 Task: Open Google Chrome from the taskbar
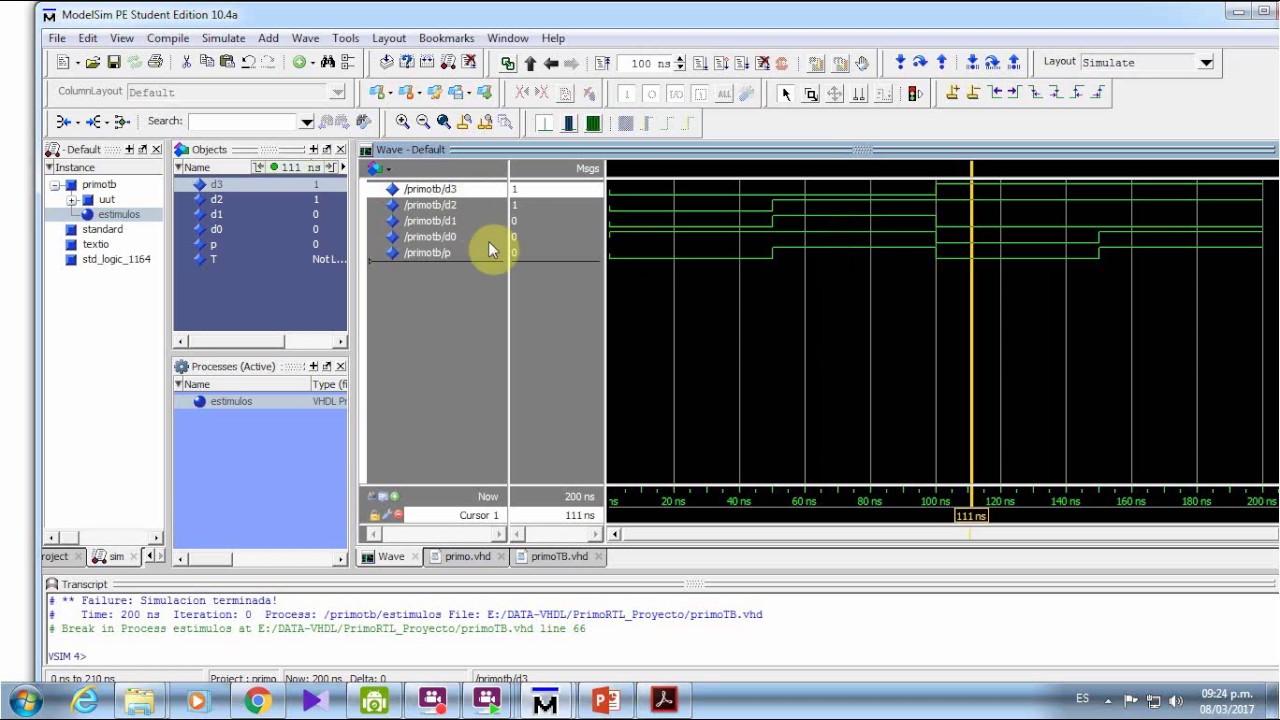point(257,701)
